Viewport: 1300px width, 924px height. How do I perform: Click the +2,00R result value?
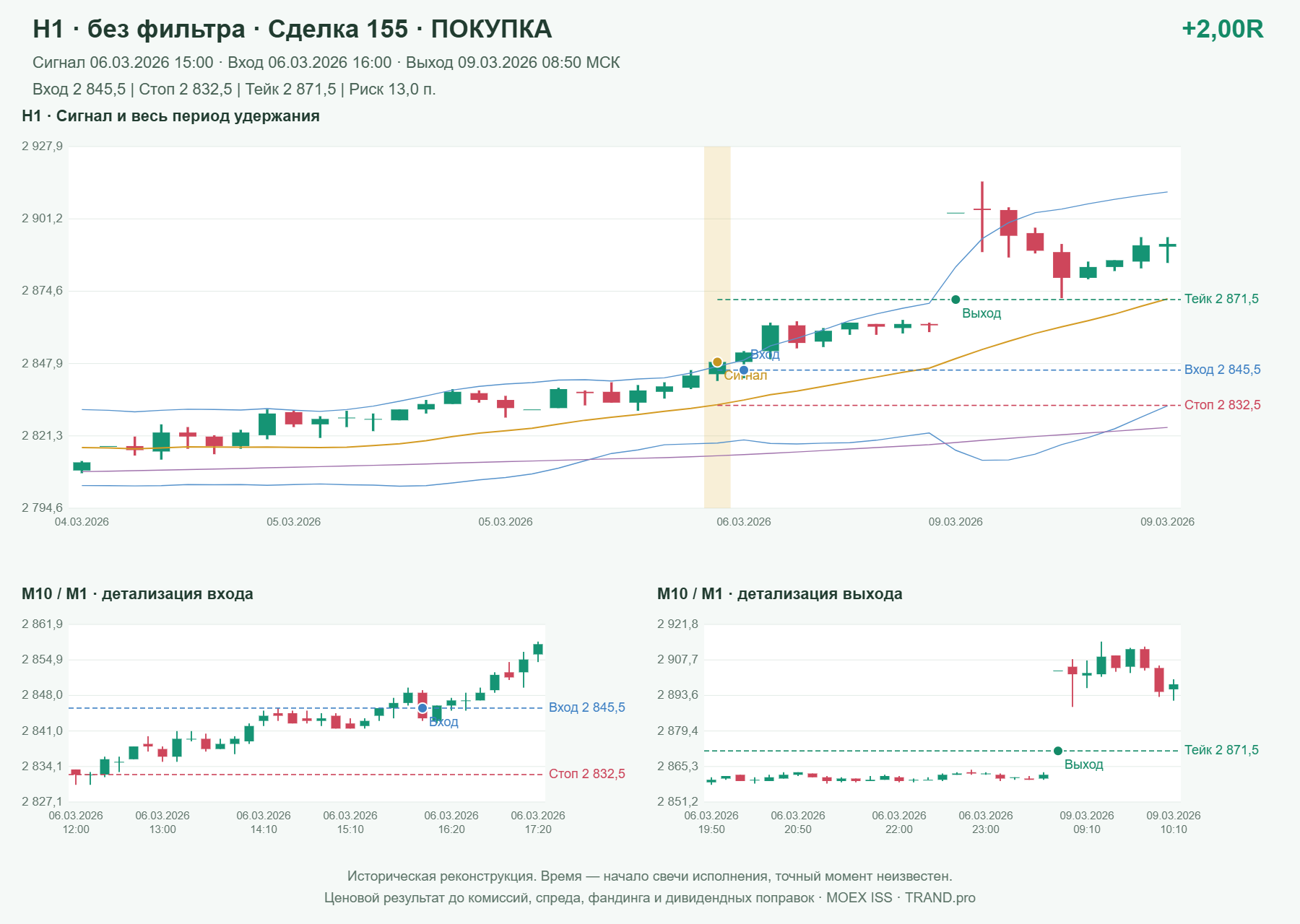pos(1222,29)
